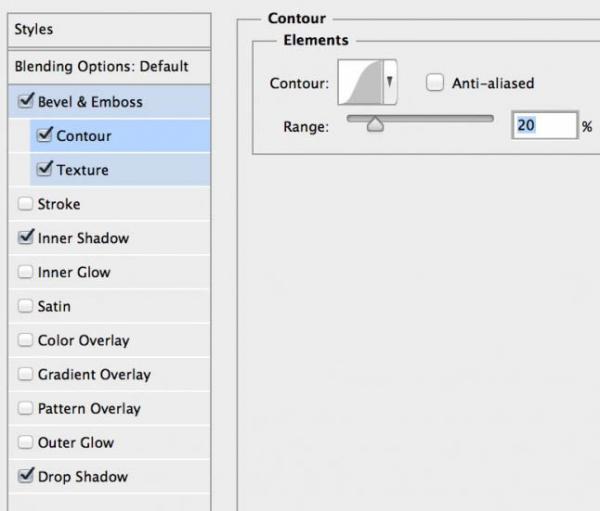Uncheck the Texture style checkbox

44,169
